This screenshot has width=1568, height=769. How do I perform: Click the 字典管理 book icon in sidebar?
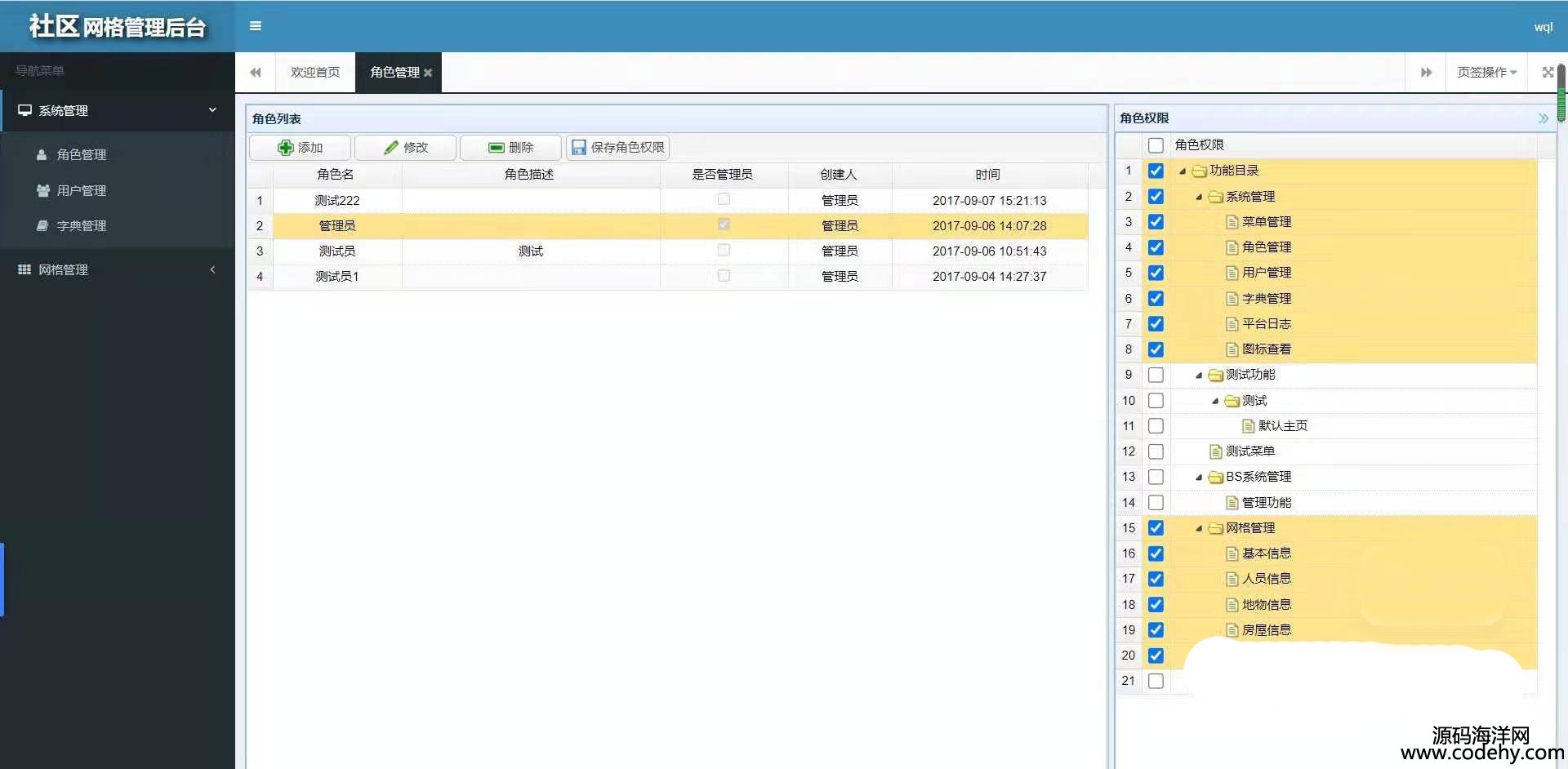tap(42, 225)
